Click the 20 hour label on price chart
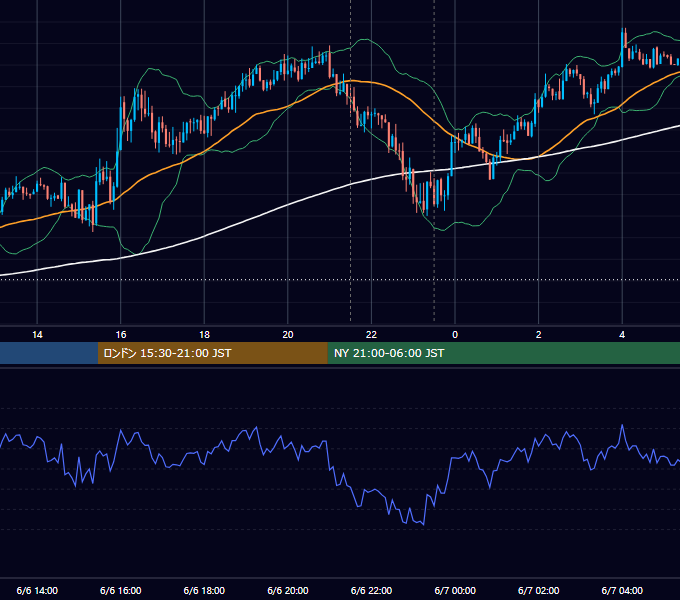This screenshot has height=600, width=680. click(288, 335)
